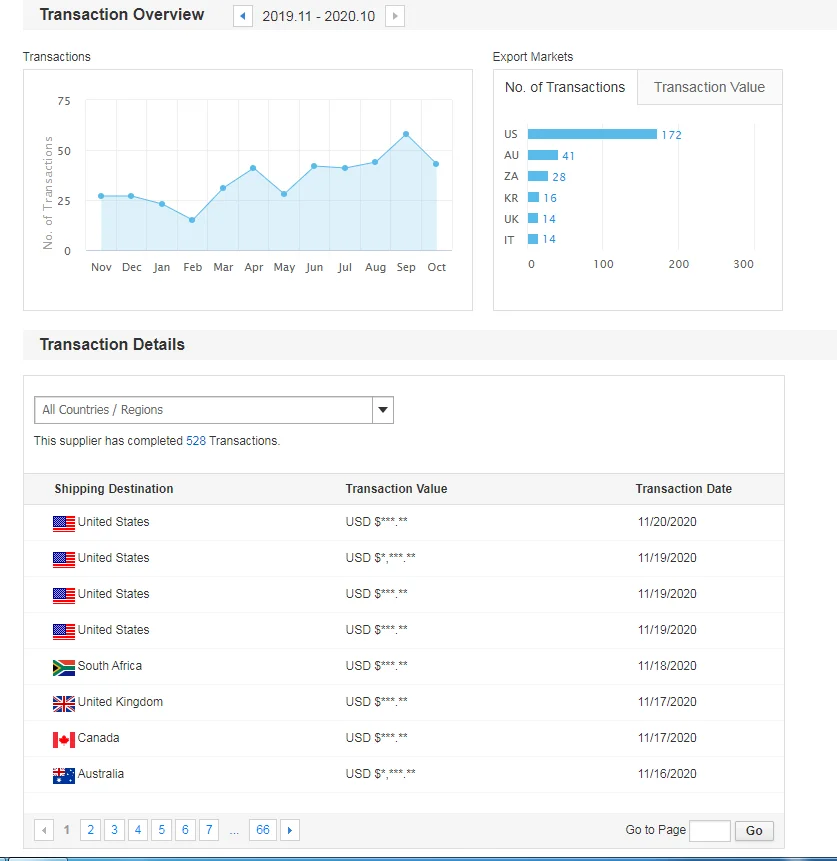Click the previous date range arrow
Viewport: 837px width, 861px height.
click(243, 16)
